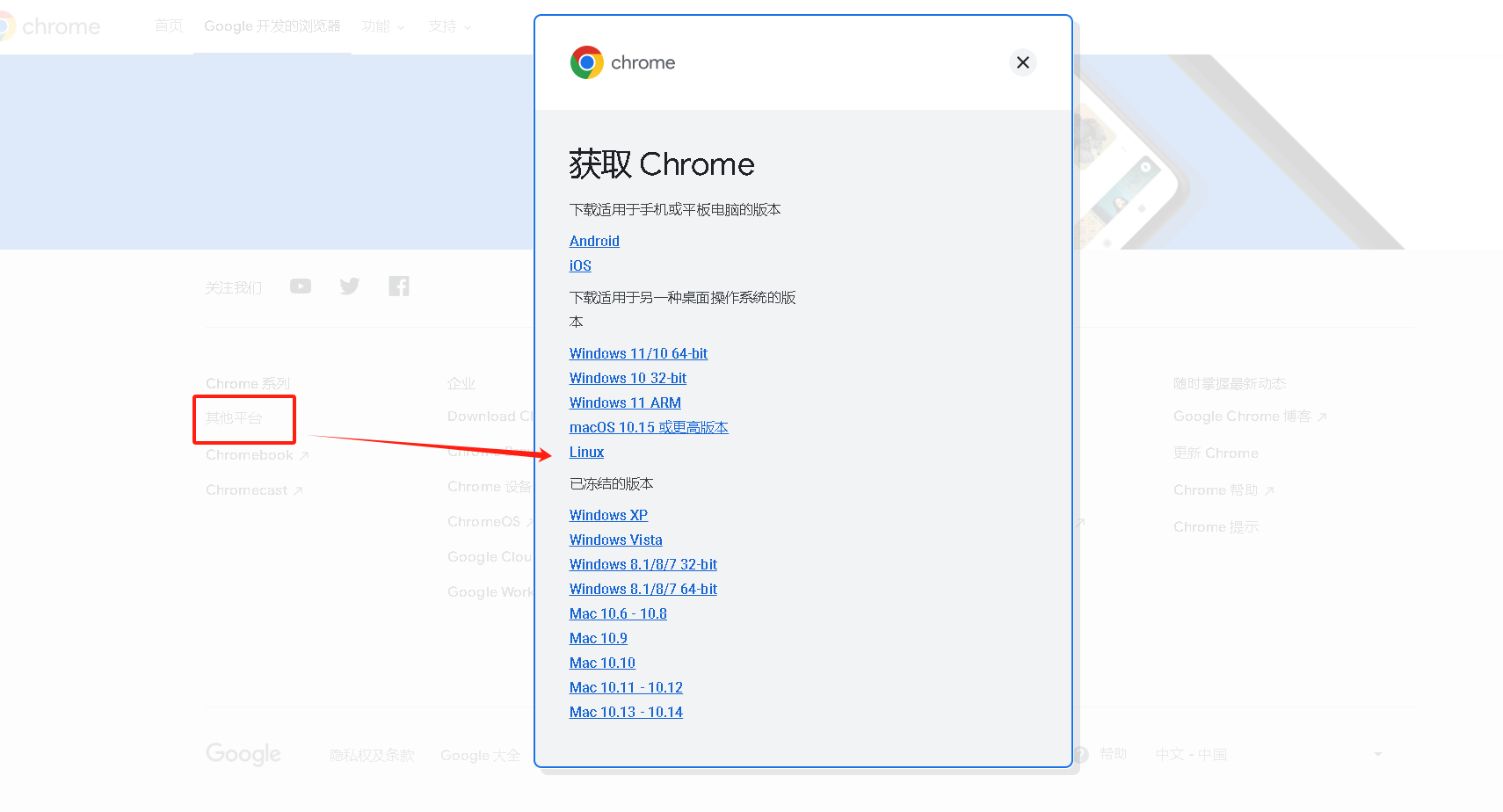Download macOS 10.15 或更高版本
The image size is (1503, 812).
[x=649, y=427]
